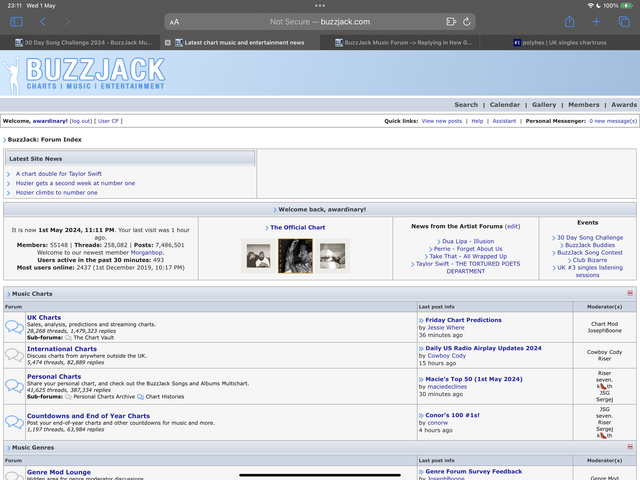Switch to 30 Day Song Challenge tab
The width and height of the screenshot is (640, 480).
pos(83,42)
